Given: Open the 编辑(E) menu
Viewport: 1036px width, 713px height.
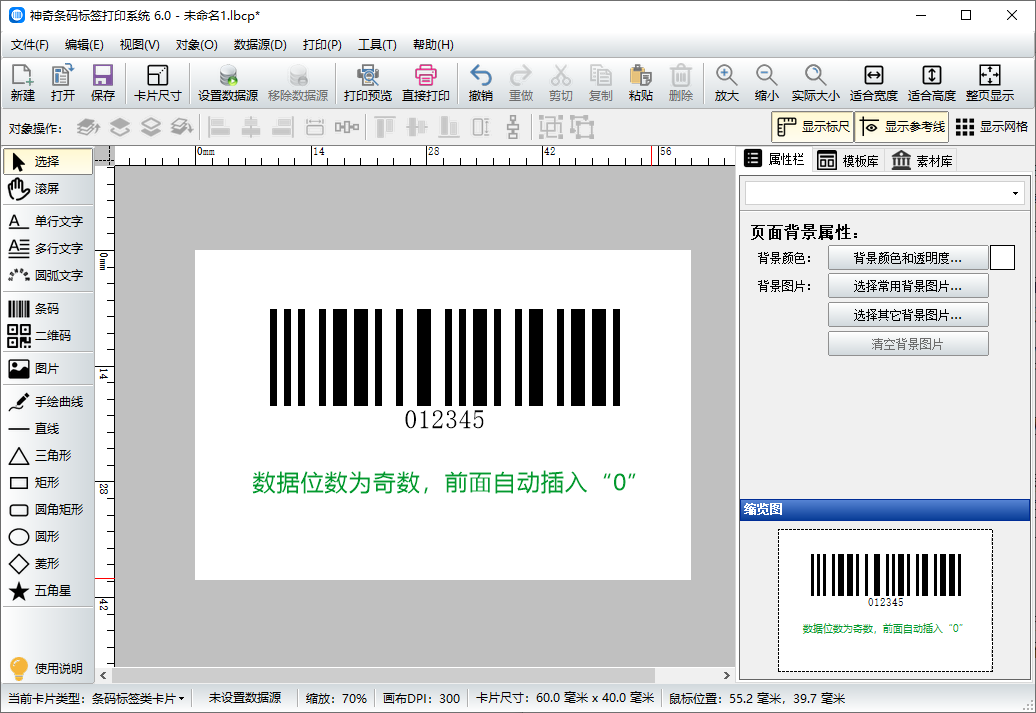Looking at the screenshot, I should point(84,45).
